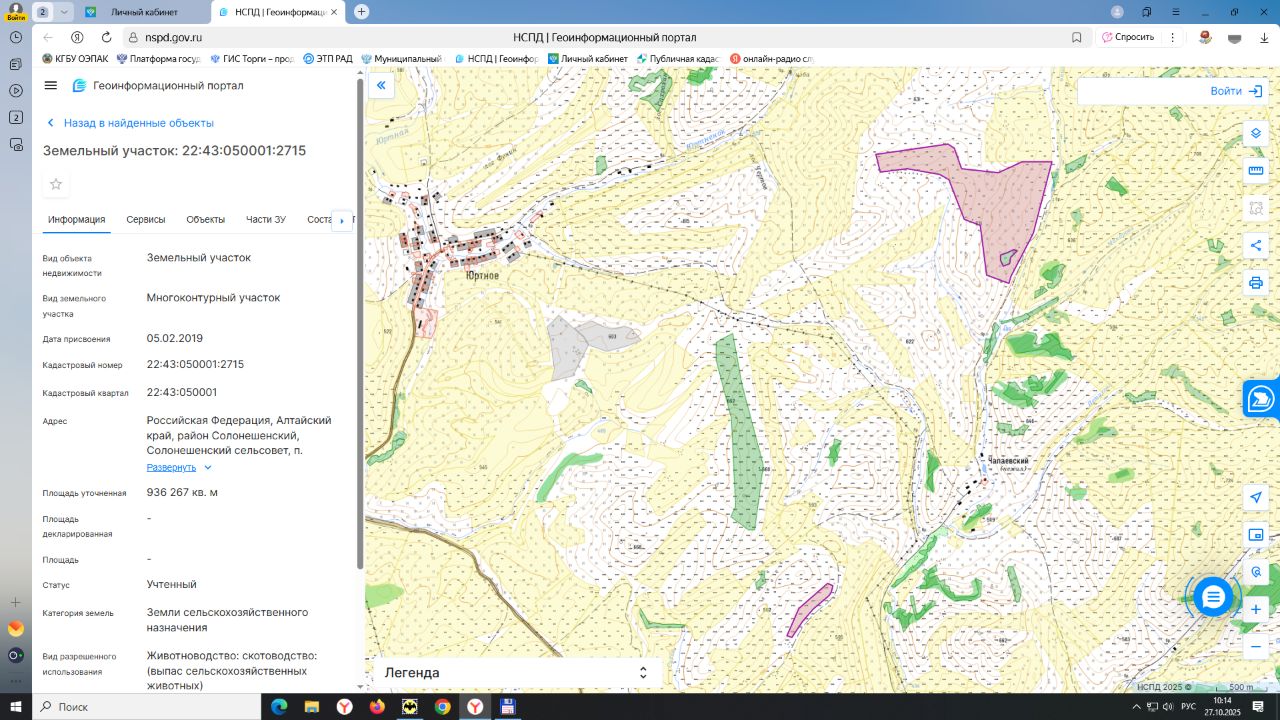The height and width of the screenshot is (720, 1280).
Task: Zoom out the map with minus button
Action: click(x=1256, y=646)
